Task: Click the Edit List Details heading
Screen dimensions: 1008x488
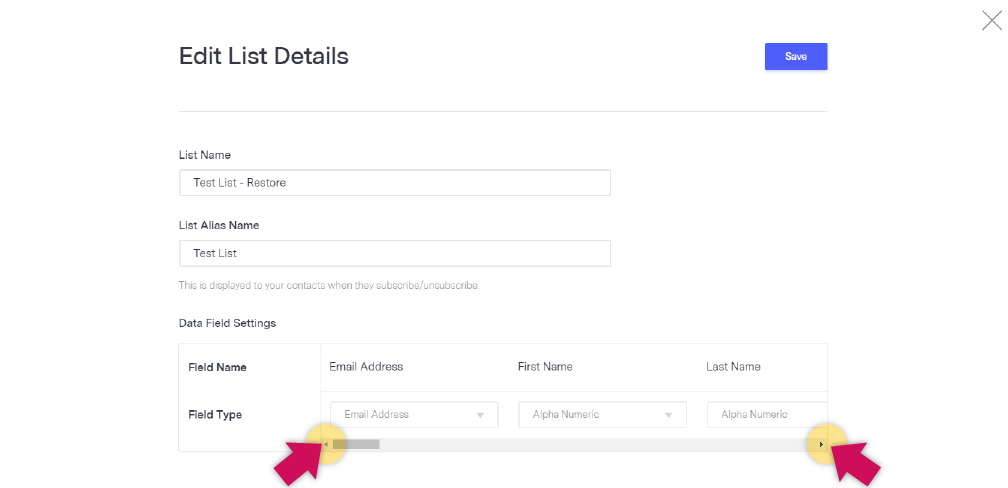Action: point(264,56)
